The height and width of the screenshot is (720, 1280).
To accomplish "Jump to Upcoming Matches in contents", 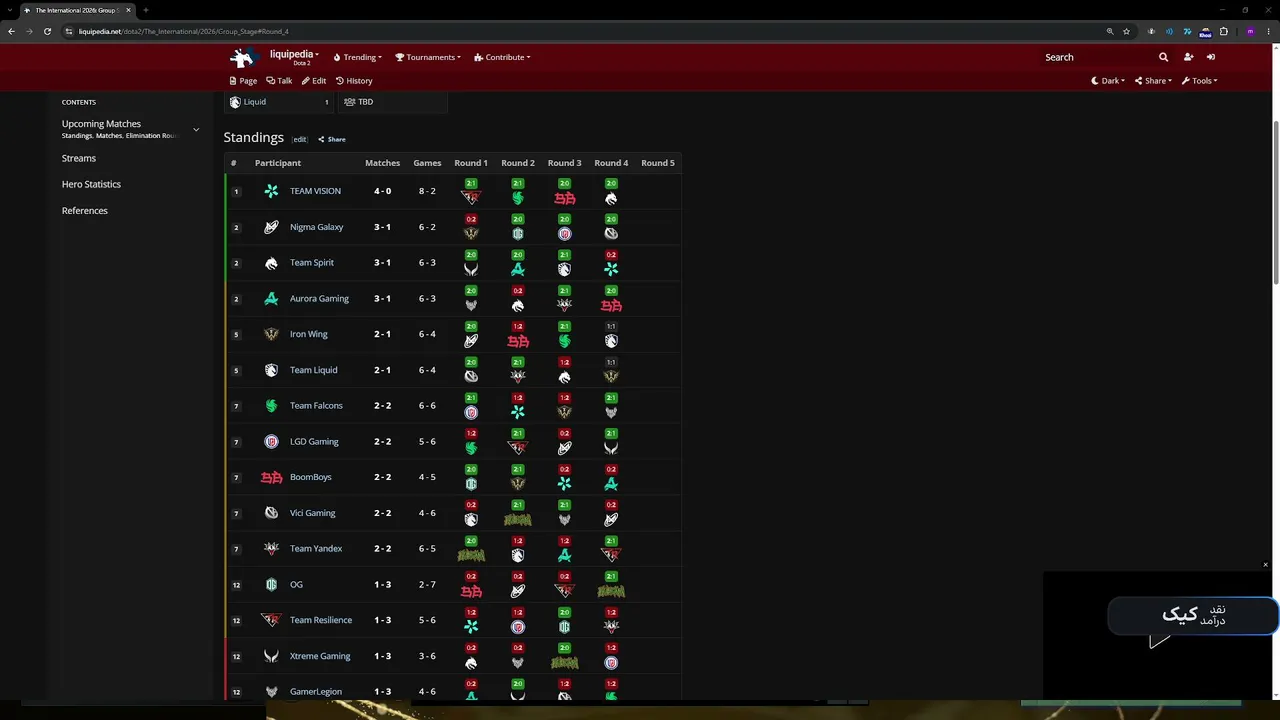I will click(x=101, y=124).
